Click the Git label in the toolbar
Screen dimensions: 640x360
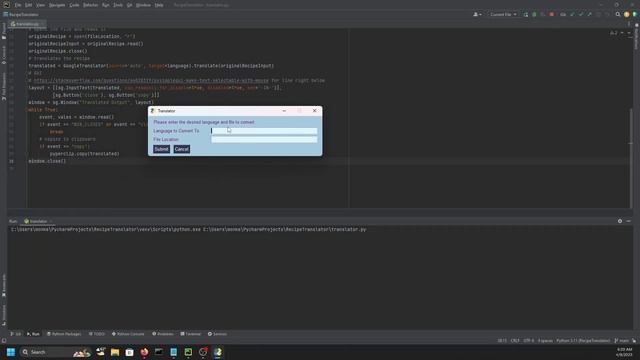click(x=563, y=14)
